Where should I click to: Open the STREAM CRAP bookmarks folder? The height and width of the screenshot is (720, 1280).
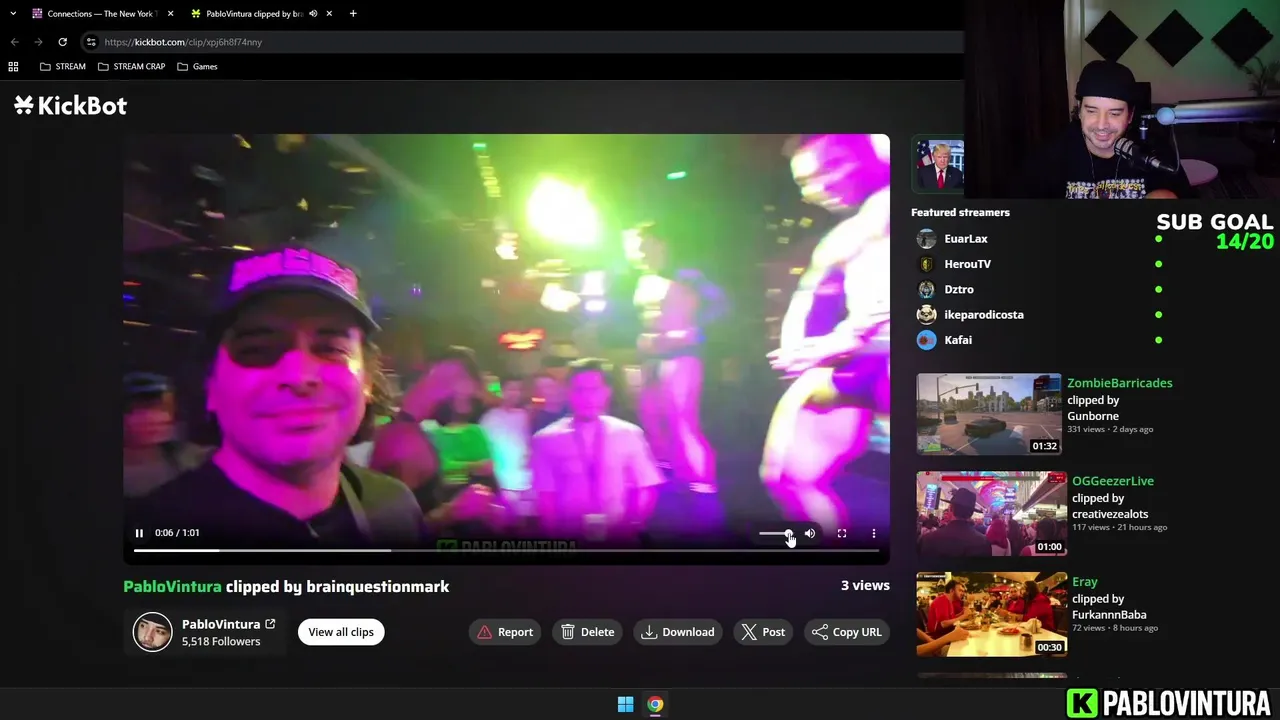131,66
